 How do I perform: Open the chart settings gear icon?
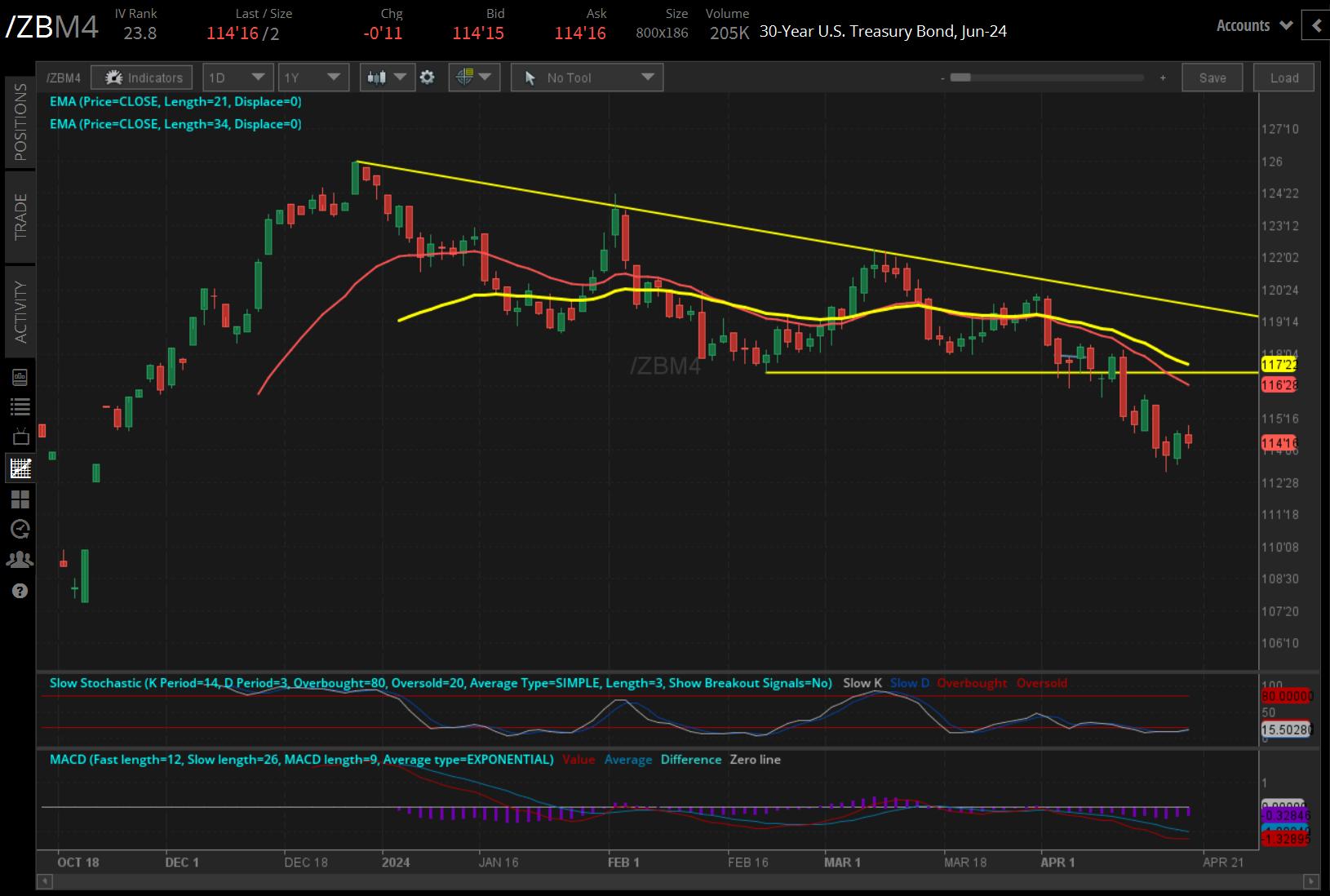pos(428,77)
